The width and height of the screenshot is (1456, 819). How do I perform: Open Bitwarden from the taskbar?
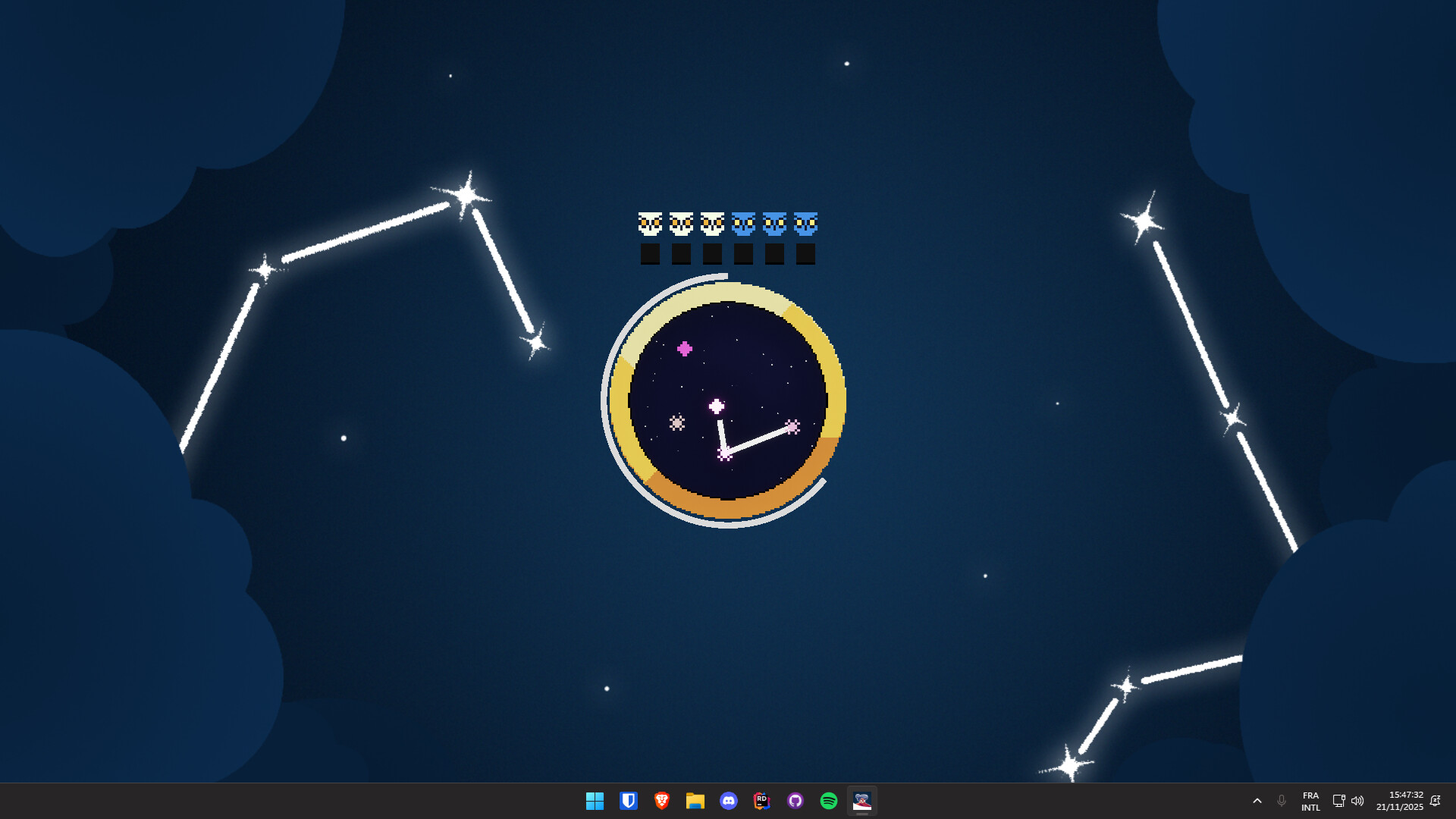(x=629, y=801)
